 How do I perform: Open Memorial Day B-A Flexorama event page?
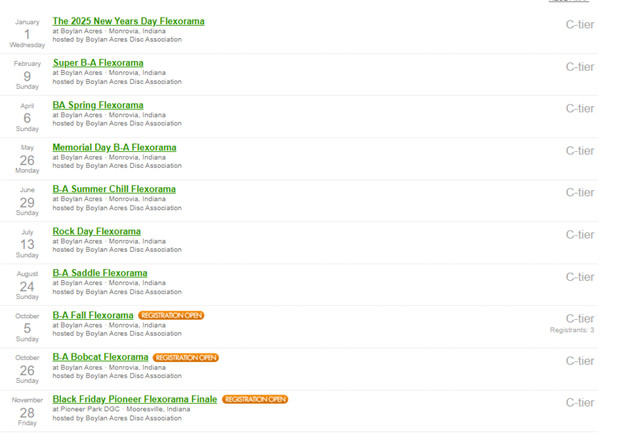[114, 147]
